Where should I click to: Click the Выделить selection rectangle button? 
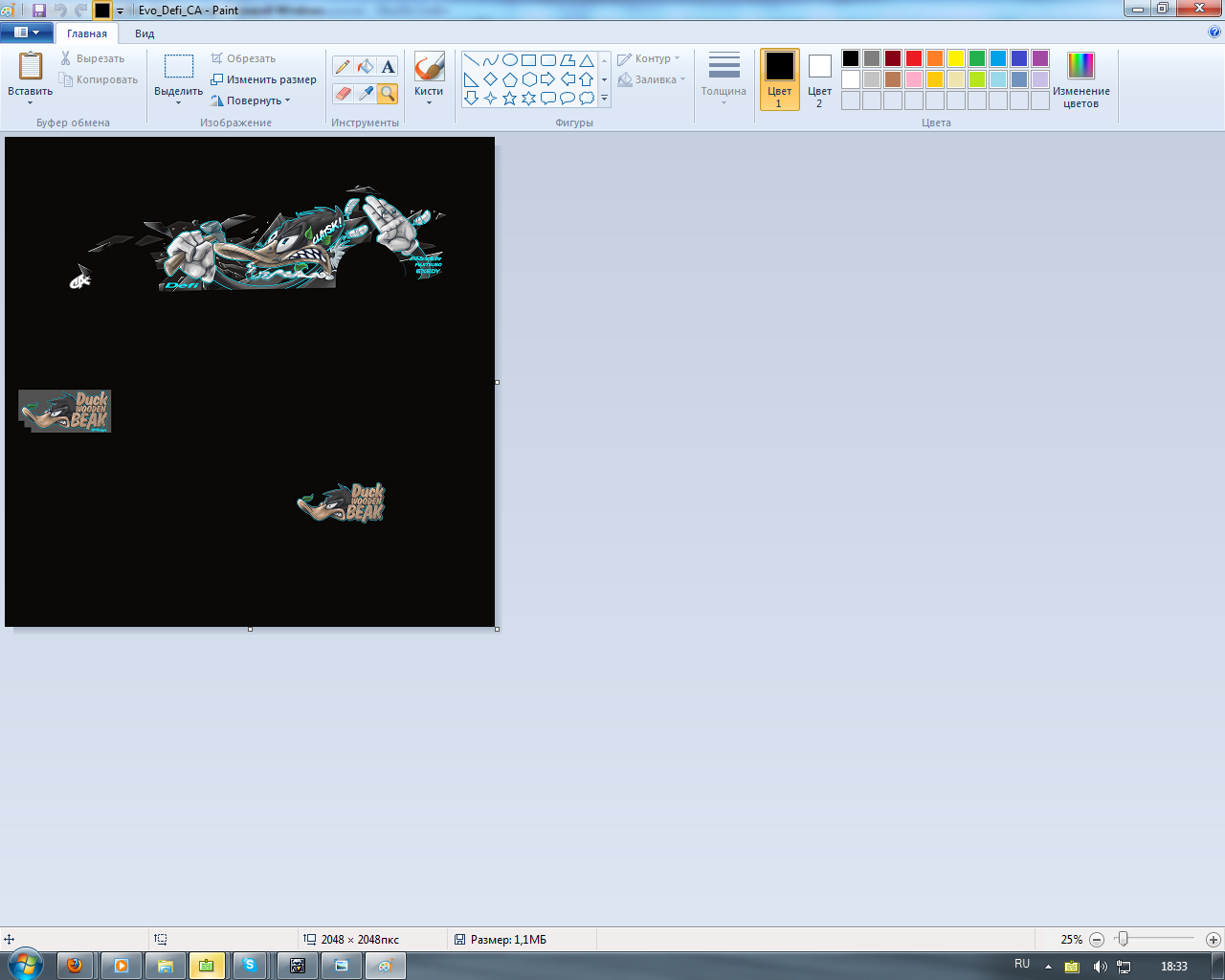[x=178, y=72]
